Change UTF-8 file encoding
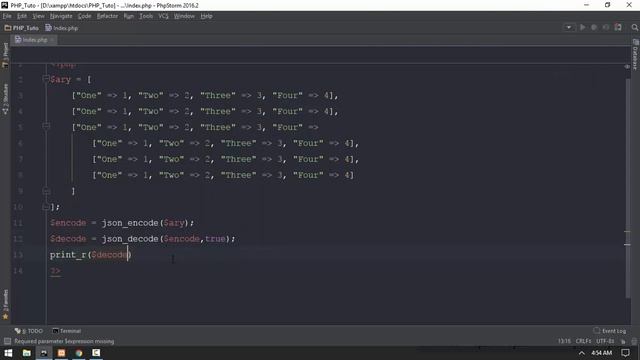 605,341
